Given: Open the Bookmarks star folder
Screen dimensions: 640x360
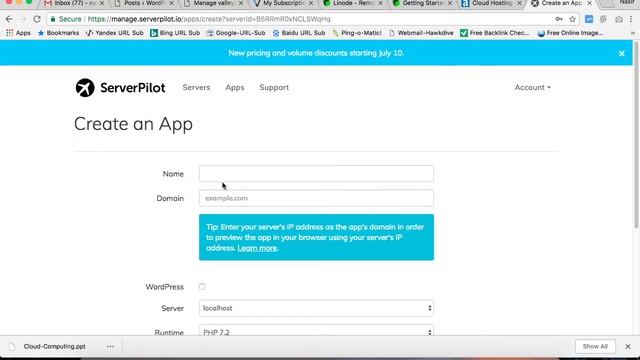Looking at the screenshot, I should [58, 33].
